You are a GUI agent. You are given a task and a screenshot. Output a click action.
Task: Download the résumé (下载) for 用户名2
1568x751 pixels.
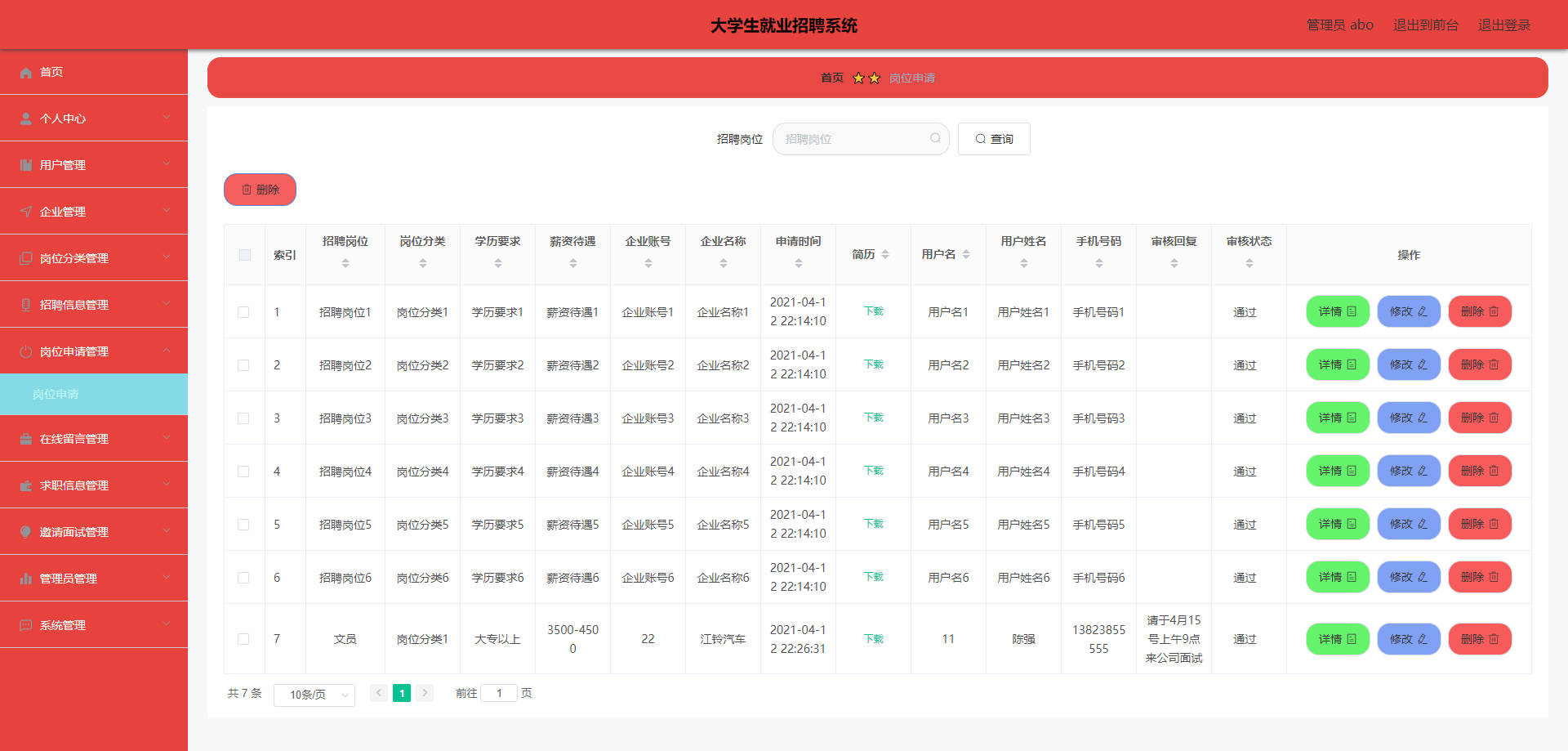874,364
